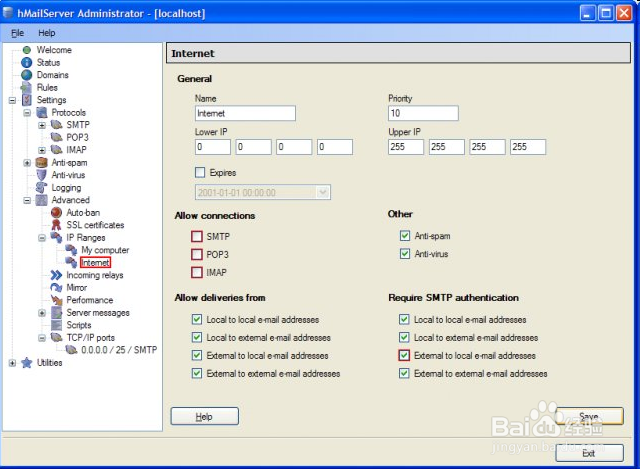Expand the Server messages node
Image resolution: width=640 pixels, height=469 pixels.
(42, 313)
